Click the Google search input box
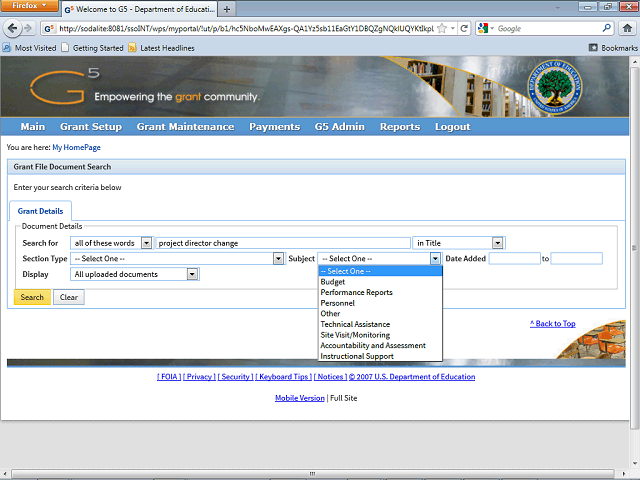The width and height of the screenshot is (640, 480). [x=548, y=28]
